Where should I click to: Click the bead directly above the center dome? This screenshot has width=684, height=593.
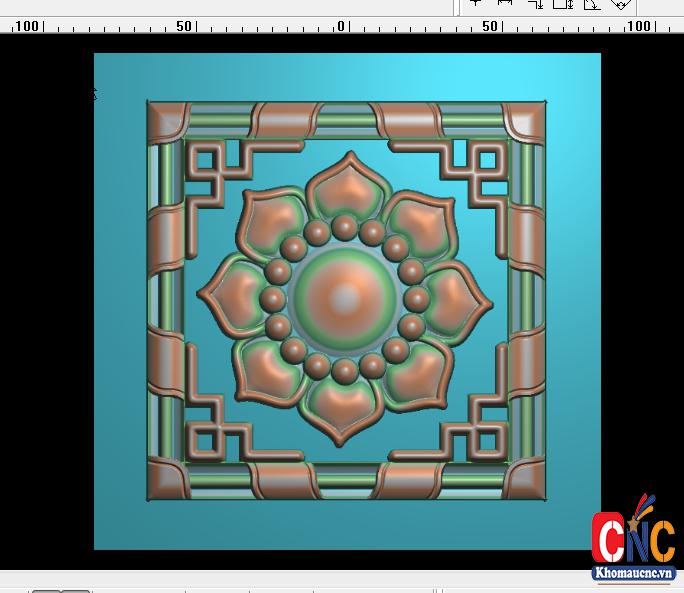(344, 228)
